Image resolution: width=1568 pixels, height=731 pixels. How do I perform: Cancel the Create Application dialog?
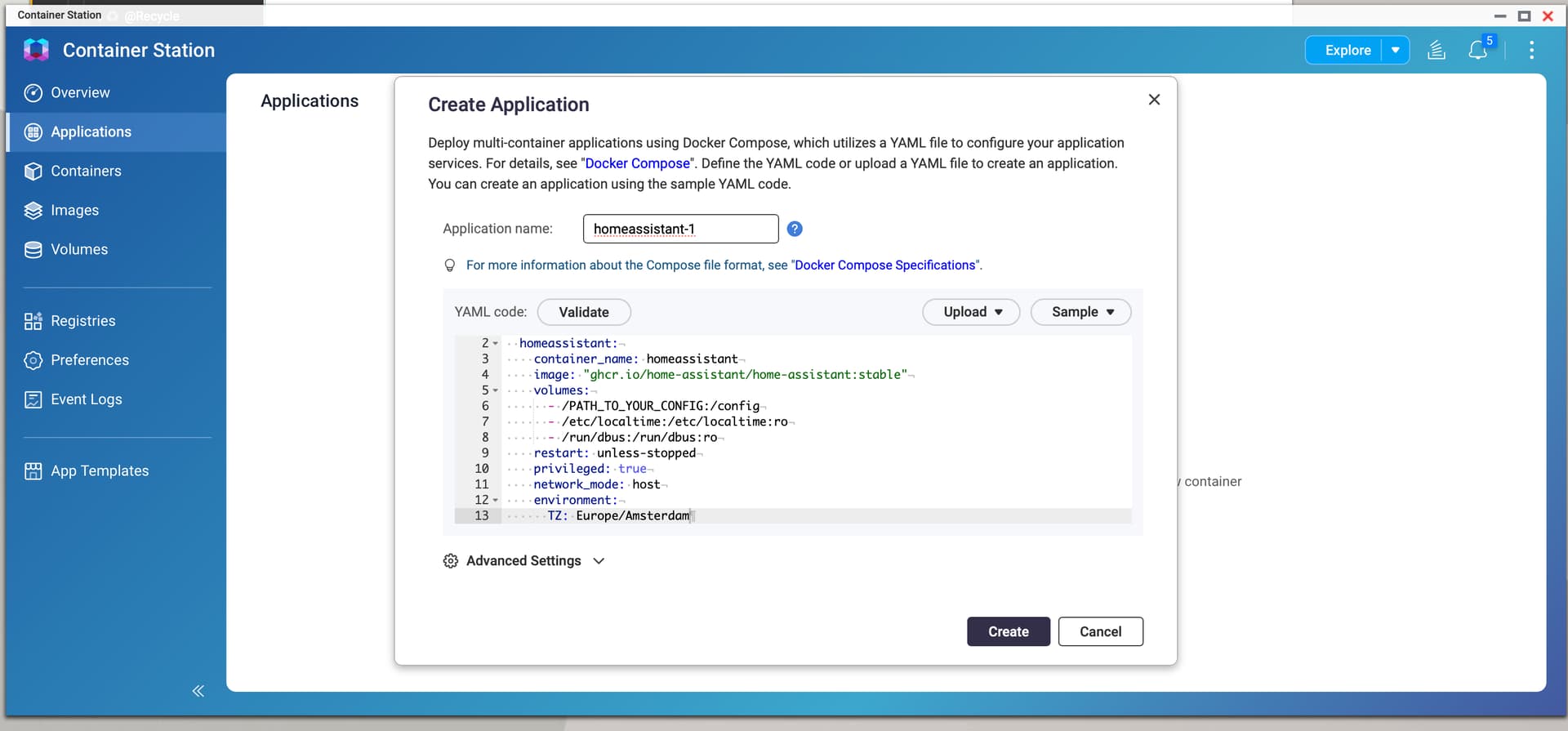point(1100,631)
